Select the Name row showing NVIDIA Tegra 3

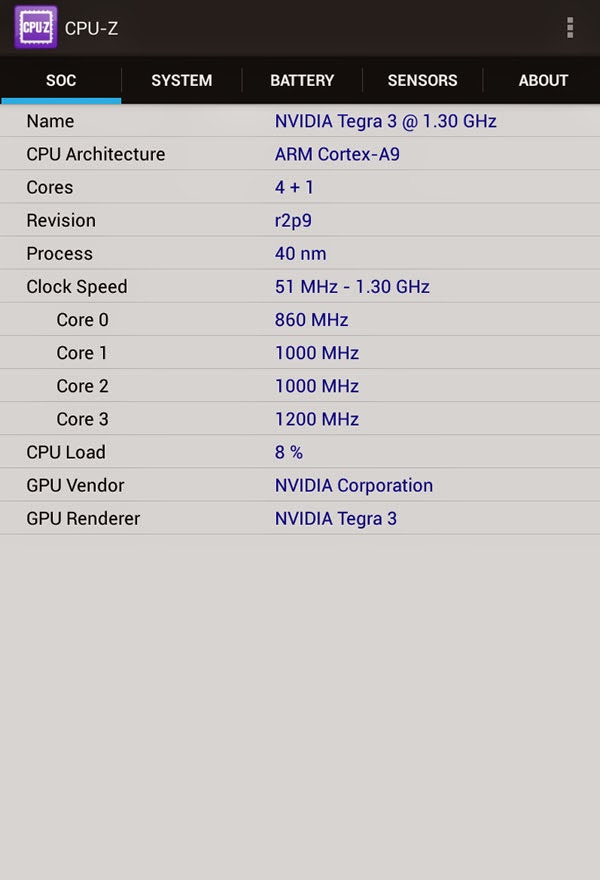coord(300,121)
